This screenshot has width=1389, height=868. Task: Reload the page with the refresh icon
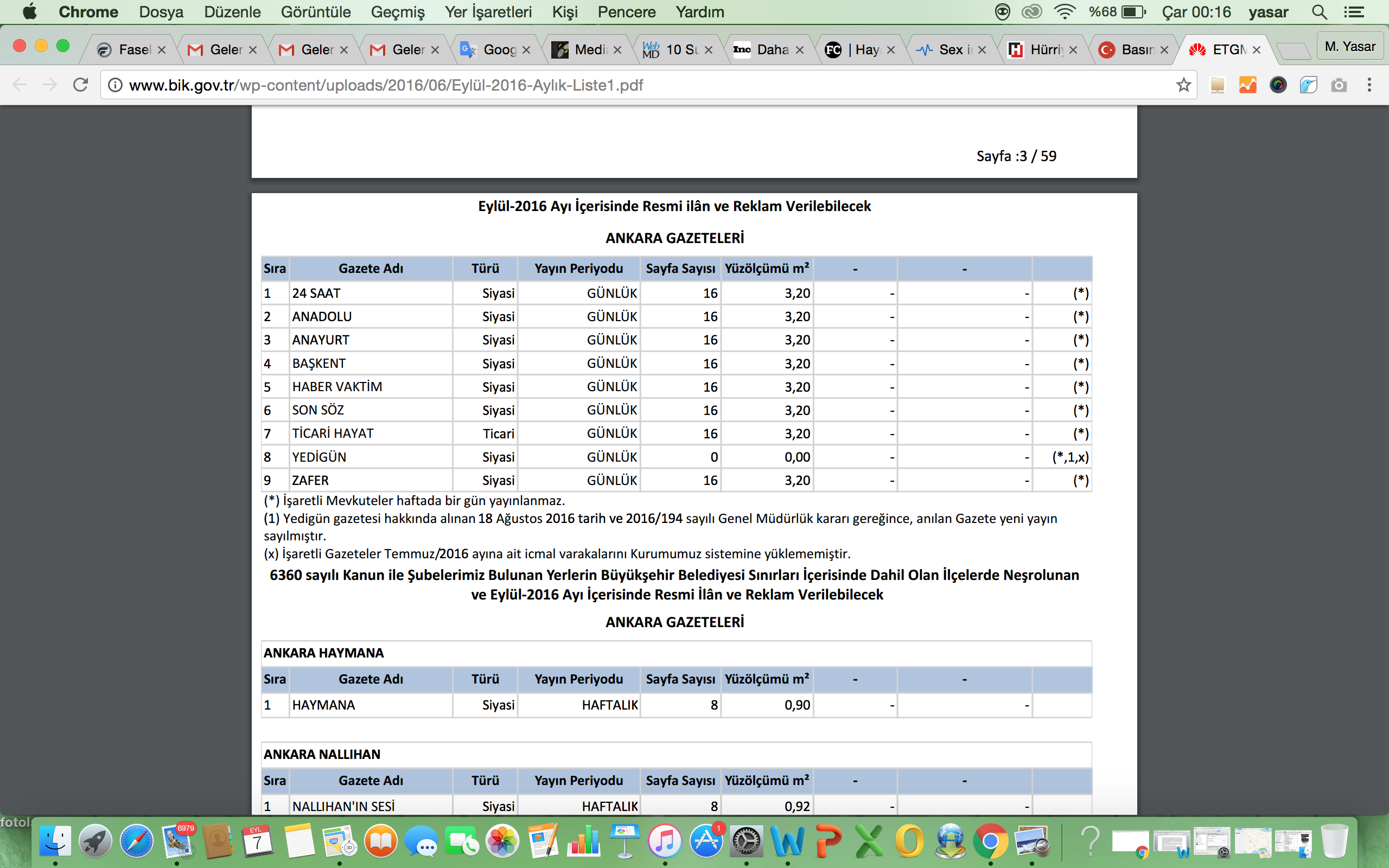80,85
